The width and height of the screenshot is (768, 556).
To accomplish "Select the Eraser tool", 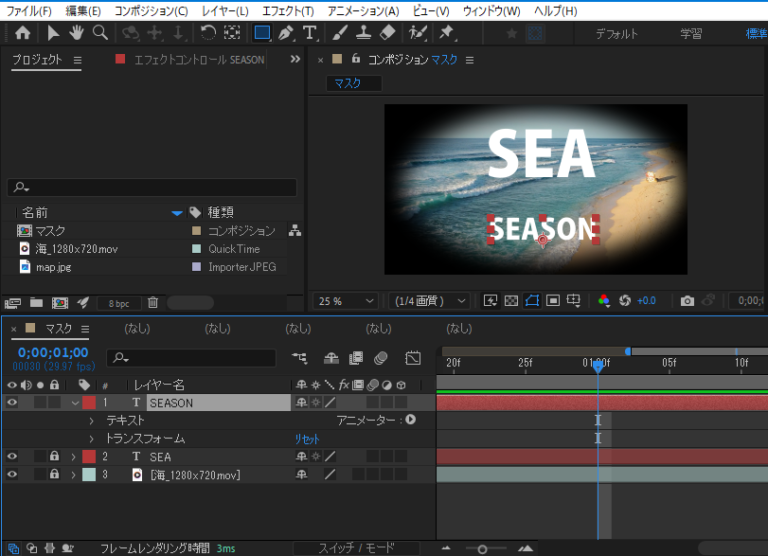I will point(387,33).
